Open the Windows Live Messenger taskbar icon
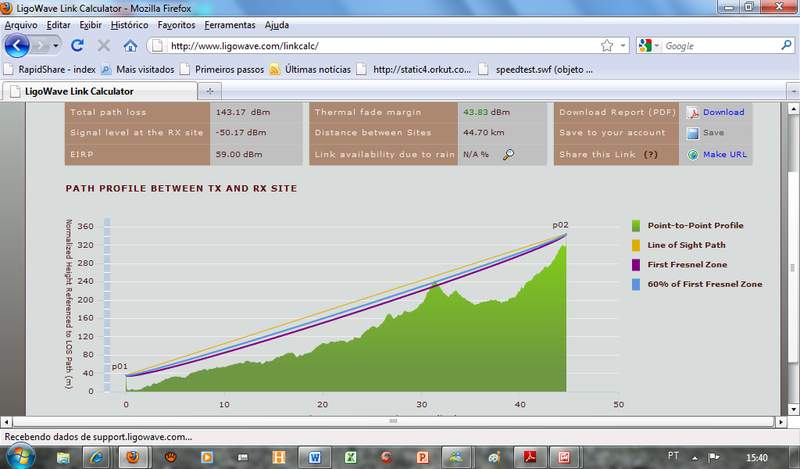This screenshot has width=800, height=469. [x=456, y=457]
